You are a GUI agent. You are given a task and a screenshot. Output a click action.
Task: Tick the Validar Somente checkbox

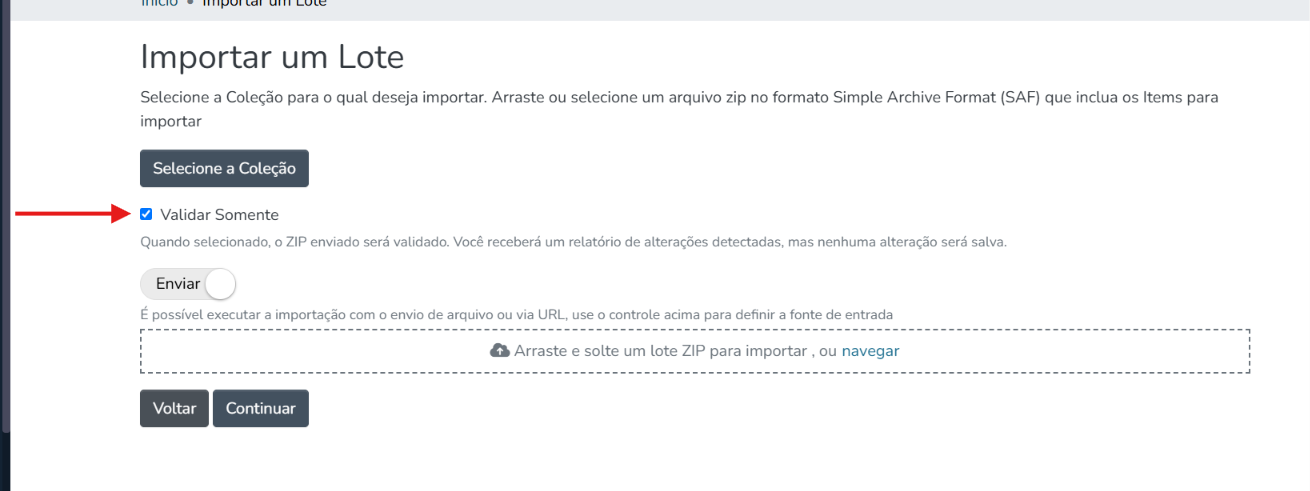pyautogui.click(x=146, y=214)
